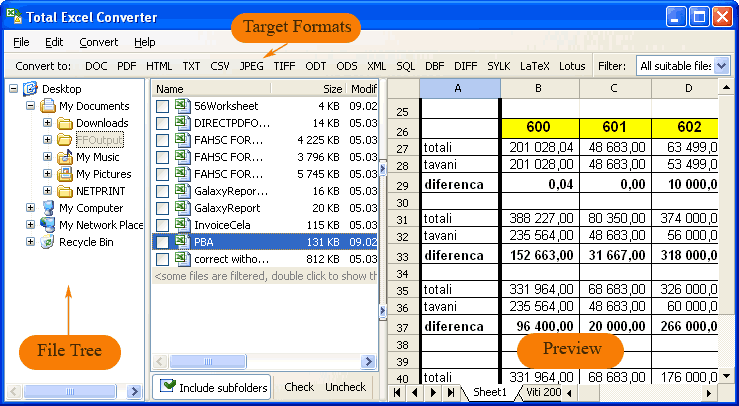Click the filtered files notice in list
Viewport: 739px width, 406px height.
tap(265, 276)
